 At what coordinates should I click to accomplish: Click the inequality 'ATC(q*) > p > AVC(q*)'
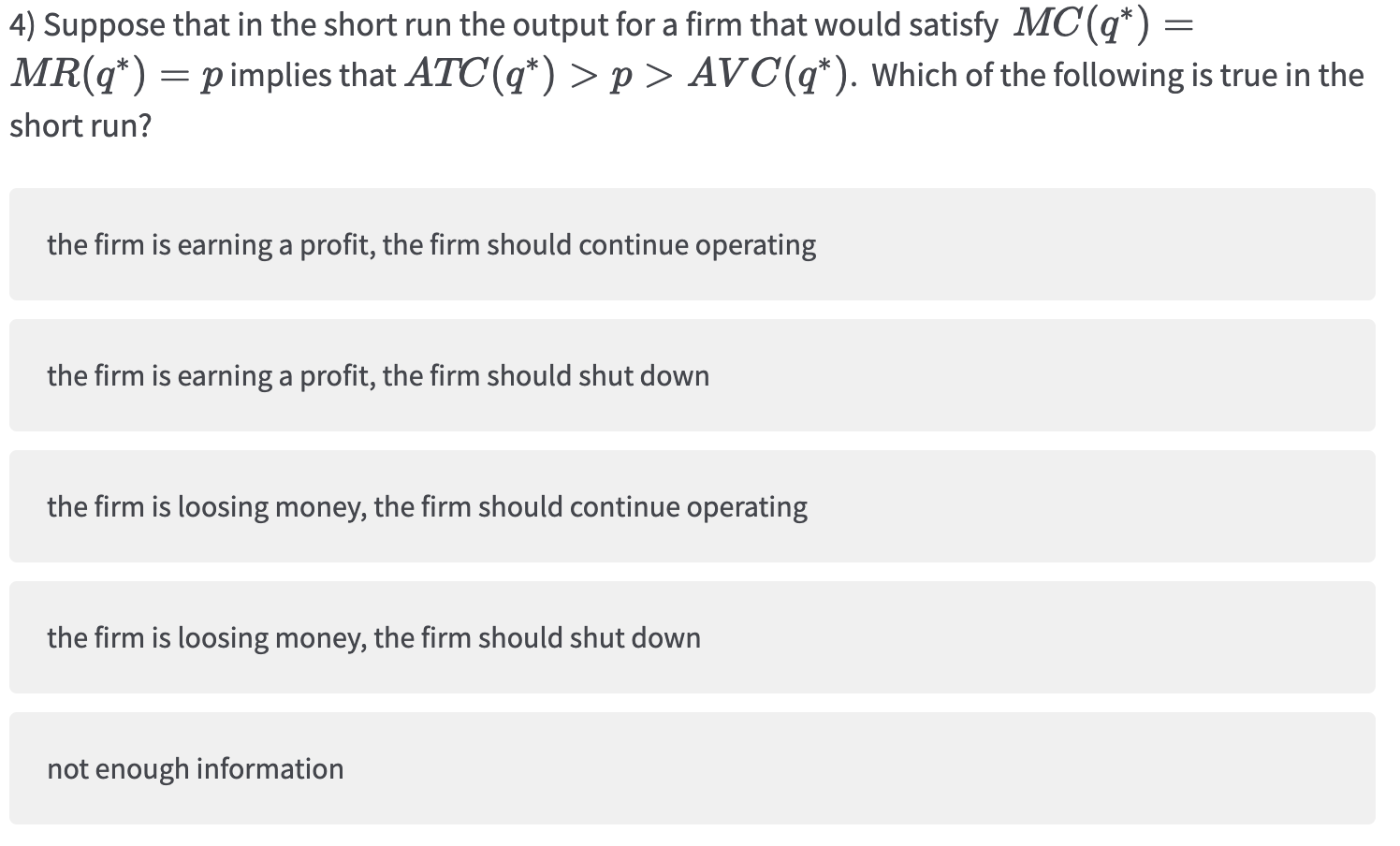[x=627, y=73]
